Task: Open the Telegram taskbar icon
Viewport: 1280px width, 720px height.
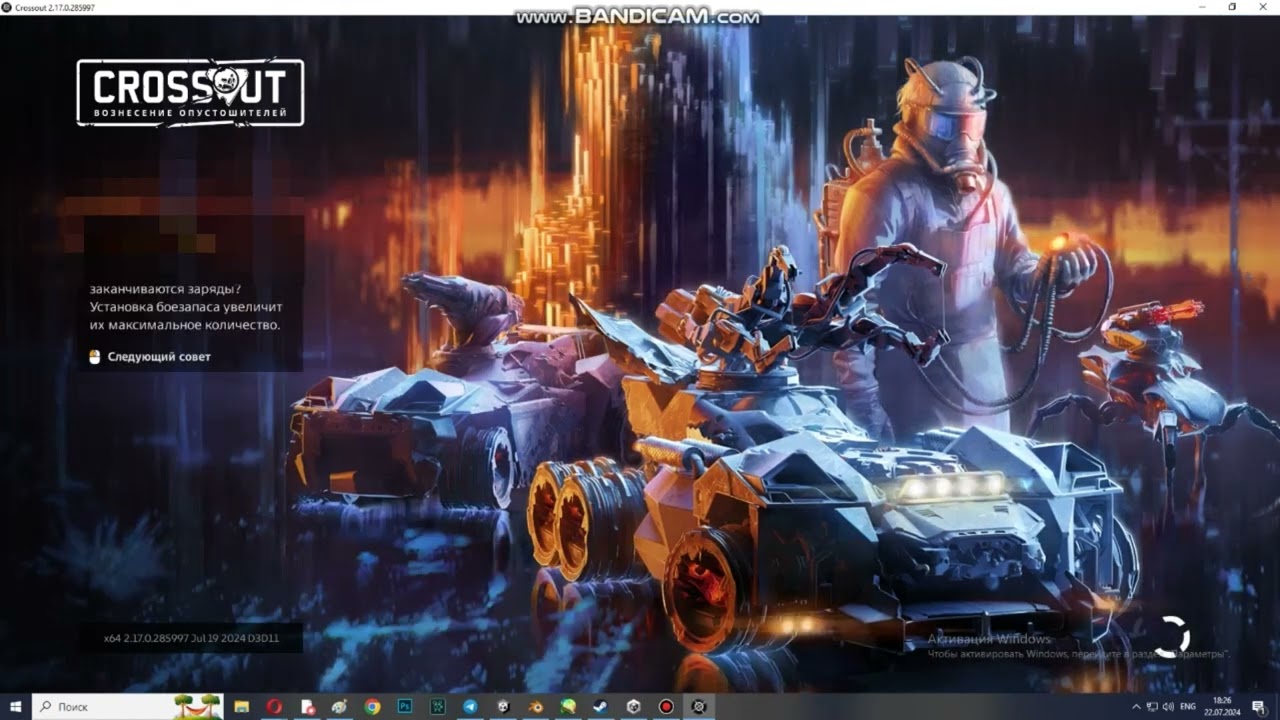Action: coord(470,706)
